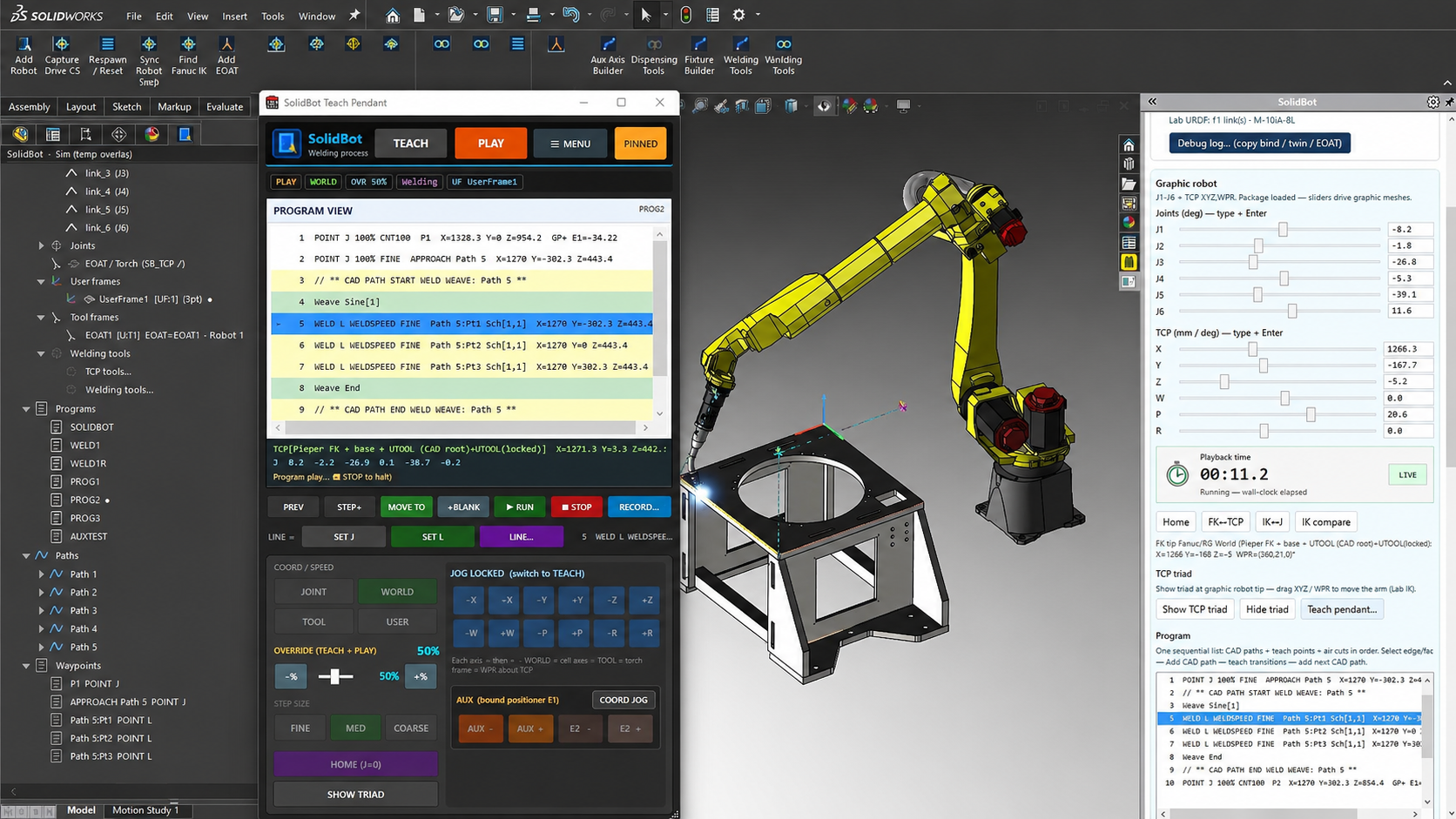1456x819 pixels.
Task: Click the HOME (J=0) button
Action: [x=355, y=764]
